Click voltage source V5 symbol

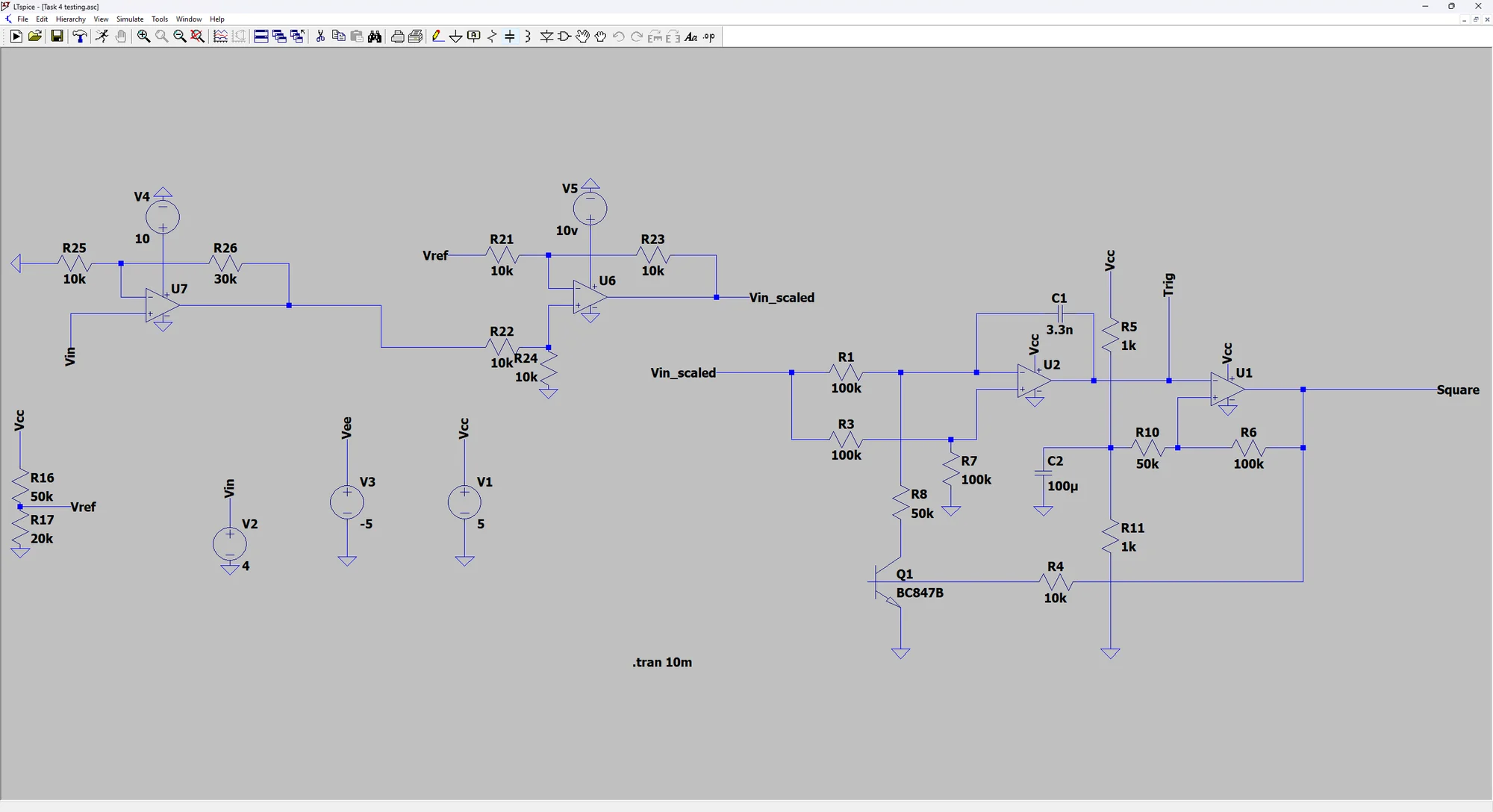590,208
